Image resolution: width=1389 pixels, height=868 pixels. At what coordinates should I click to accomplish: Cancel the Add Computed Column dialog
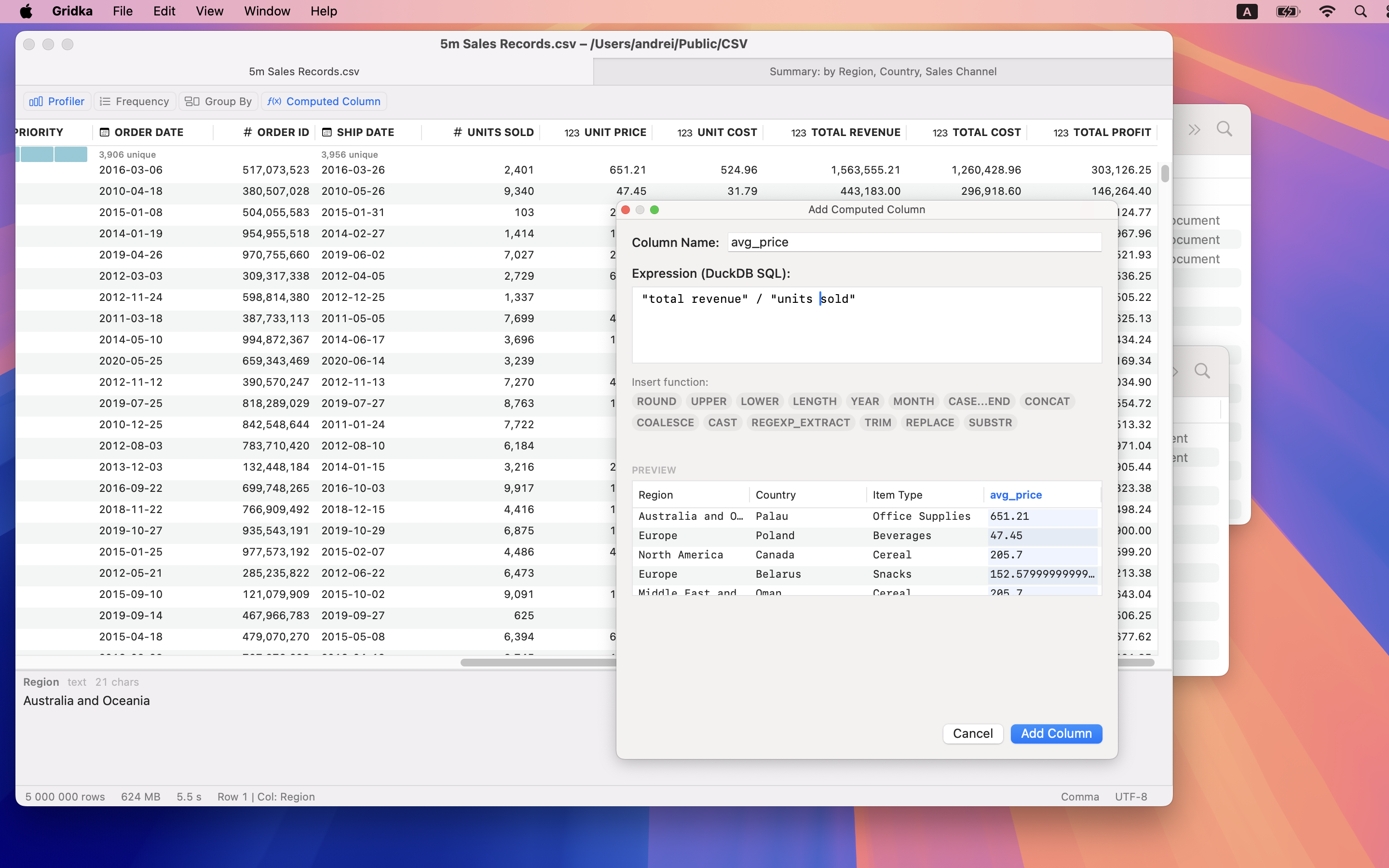972,733
